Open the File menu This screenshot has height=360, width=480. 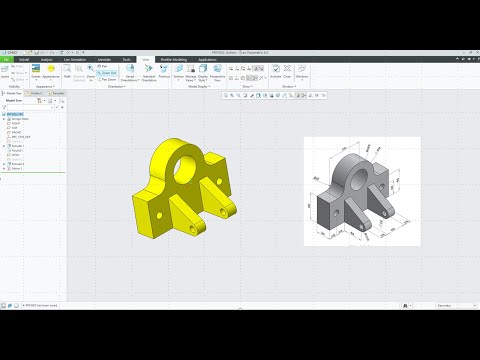click(x=6, y=60)
